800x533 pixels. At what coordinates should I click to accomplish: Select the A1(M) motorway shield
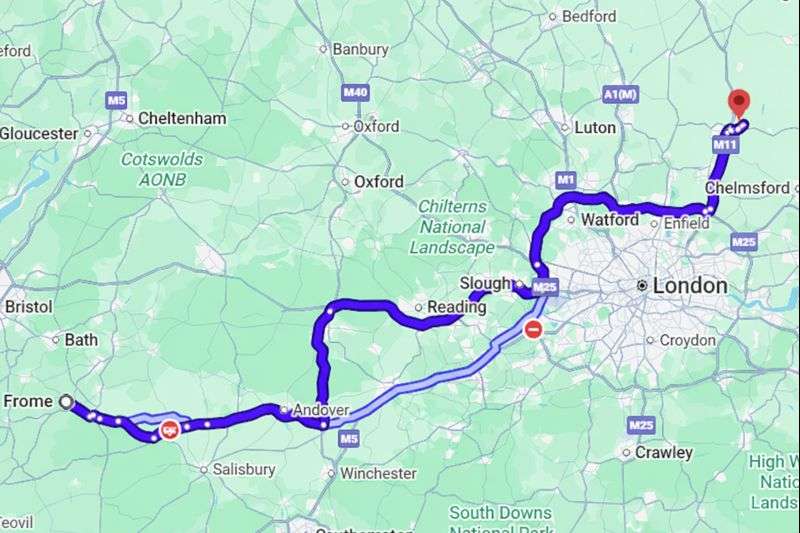click(x=620, y=94)
